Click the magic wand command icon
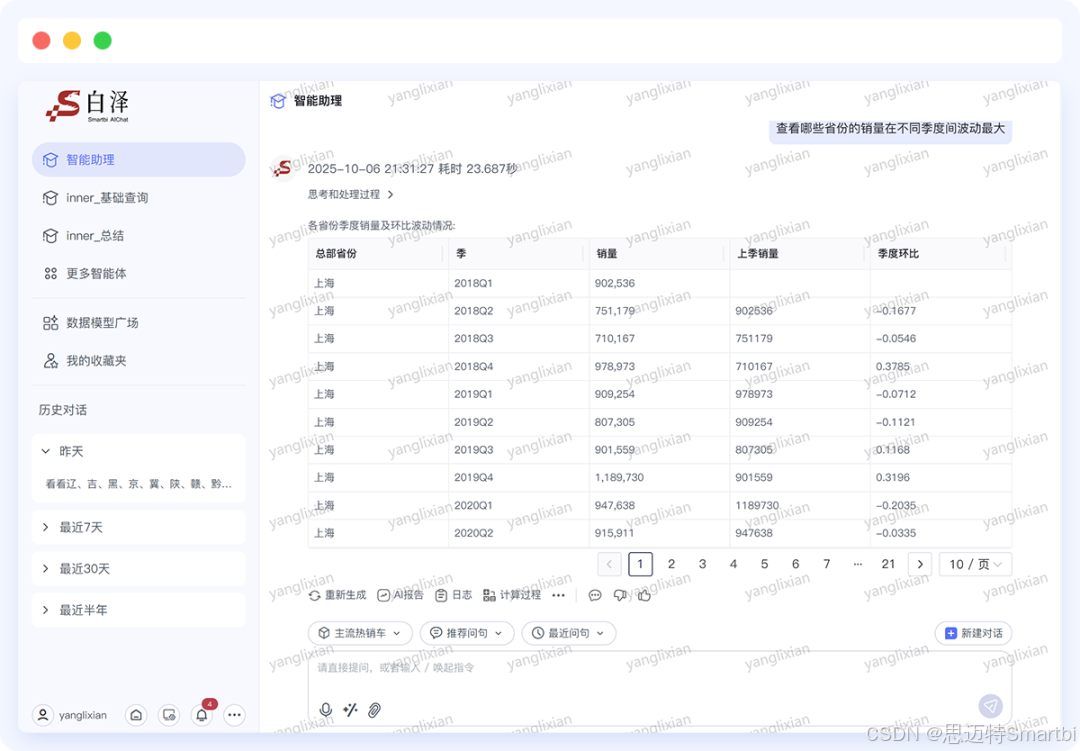Screen dimensions: 1080x751 coord(351,710)
